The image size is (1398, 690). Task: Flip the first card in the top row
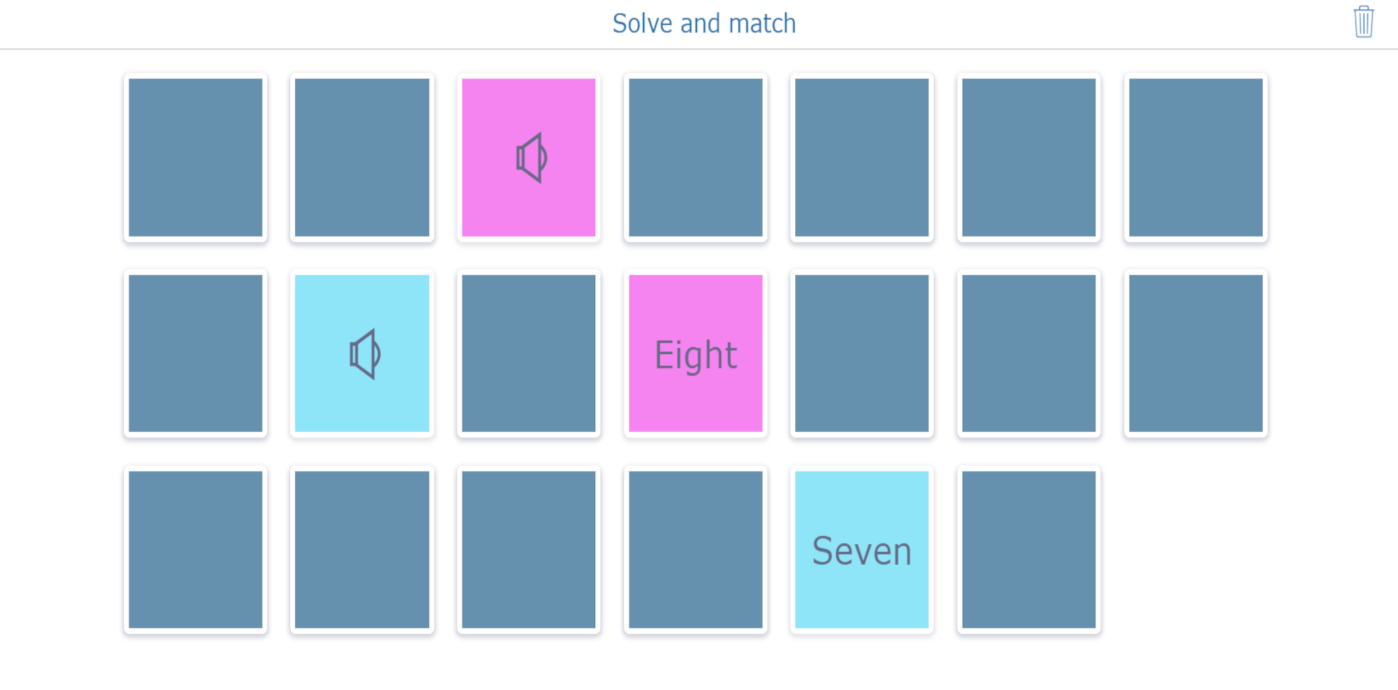pos(196,158)
